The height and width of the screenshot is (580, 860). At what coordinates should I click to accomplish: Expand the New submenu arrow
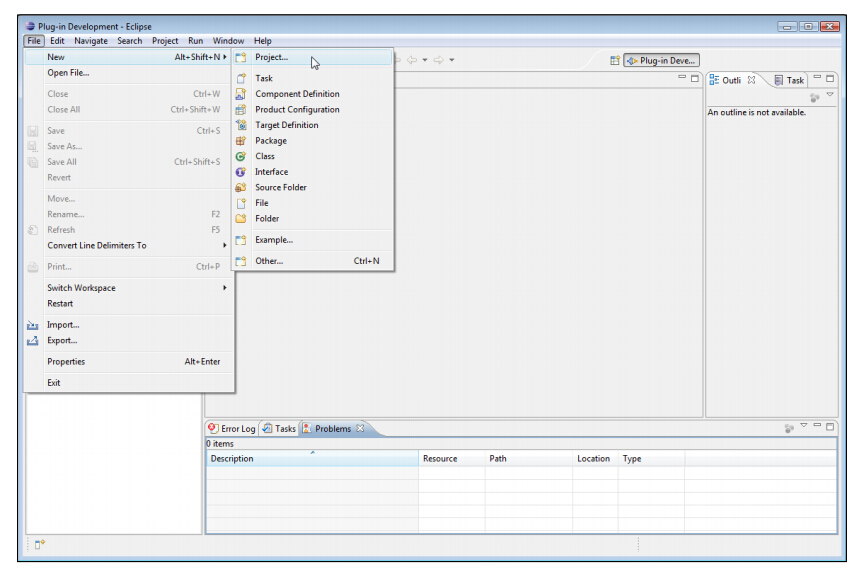click(x=225, y=57)
